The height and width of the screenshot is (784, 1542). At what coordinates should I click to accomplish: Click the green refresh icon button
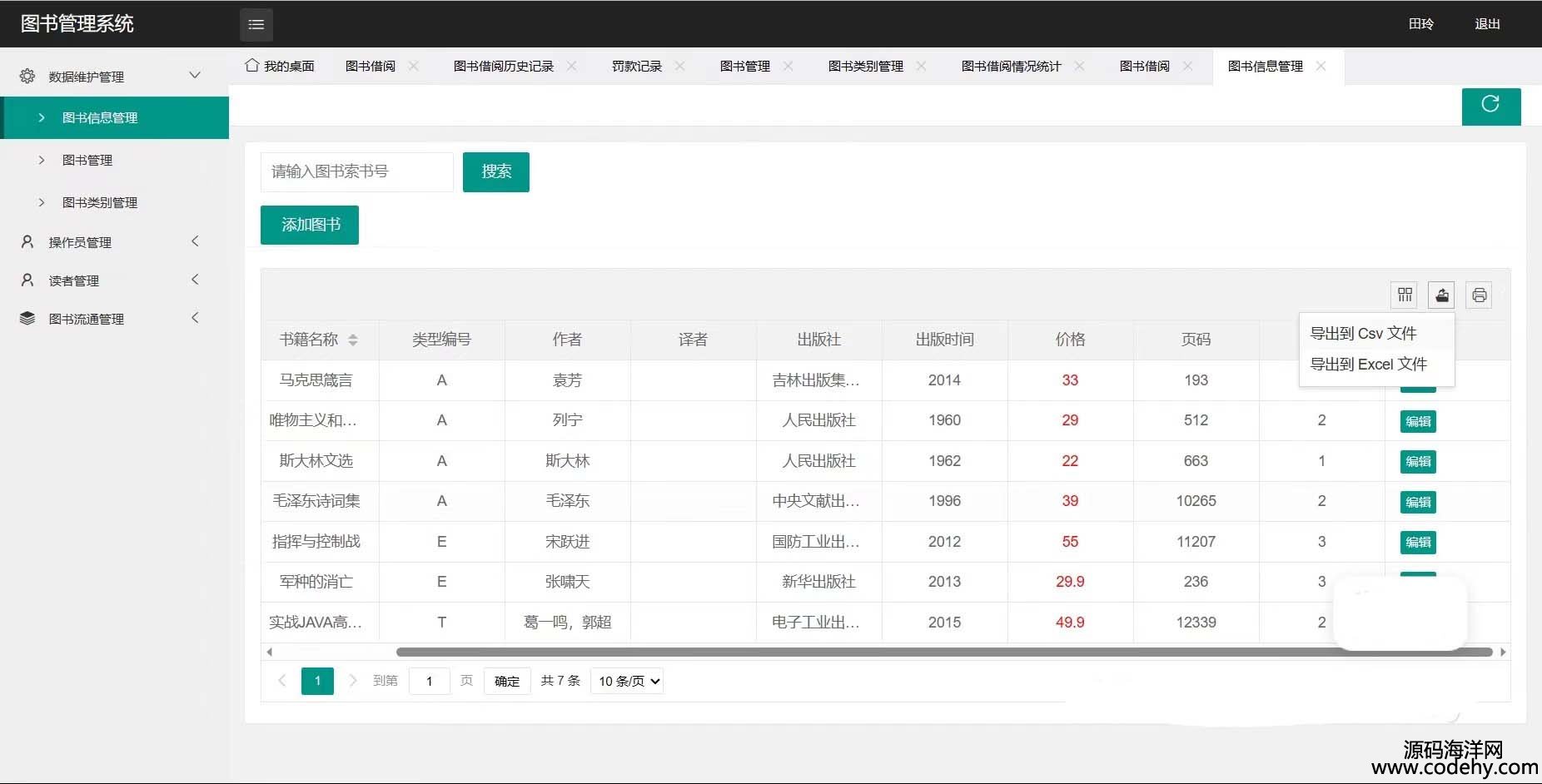coord(1490,106)
